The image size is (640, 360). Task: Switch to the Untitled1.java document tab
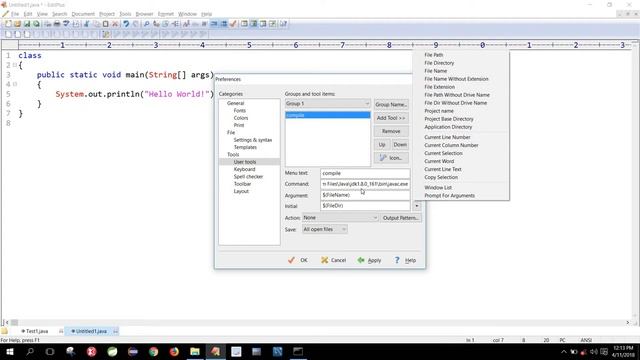point(91,331)
